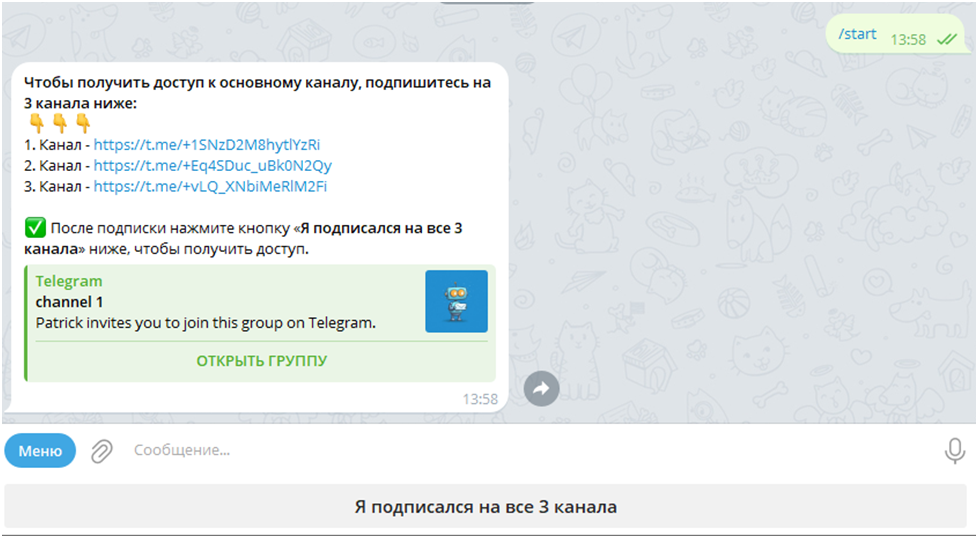Click the first pointing-down hand emoji
This screenshot has height=538, width=978.
click(x=36, y=124)
